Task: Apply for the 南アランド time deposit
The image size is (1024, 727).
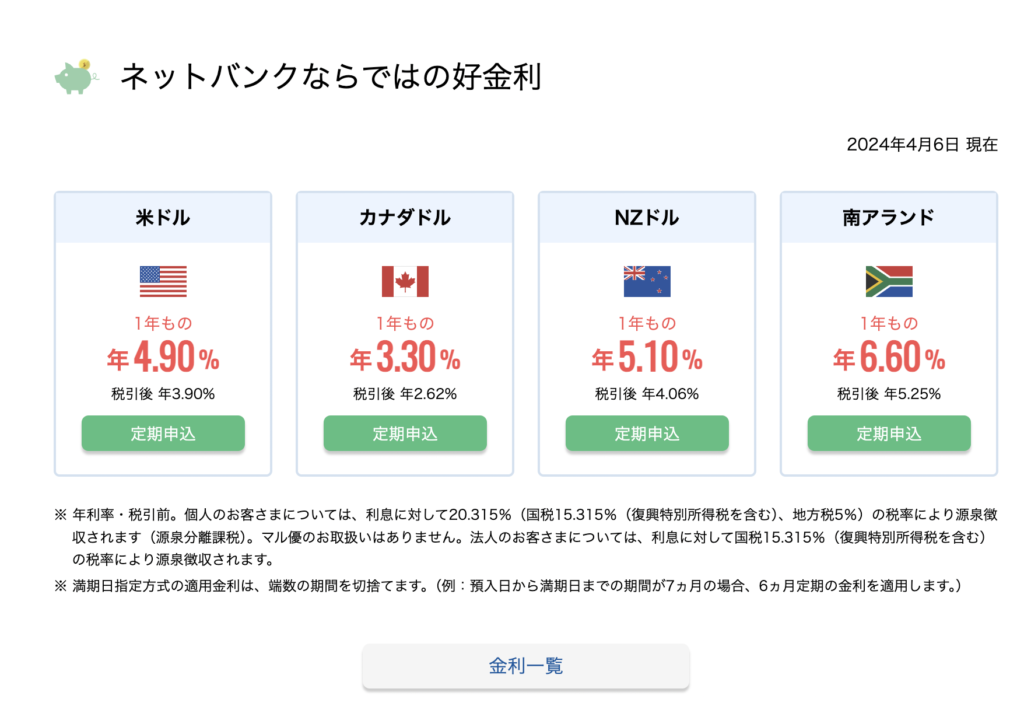Action: (x=889, y=433)
